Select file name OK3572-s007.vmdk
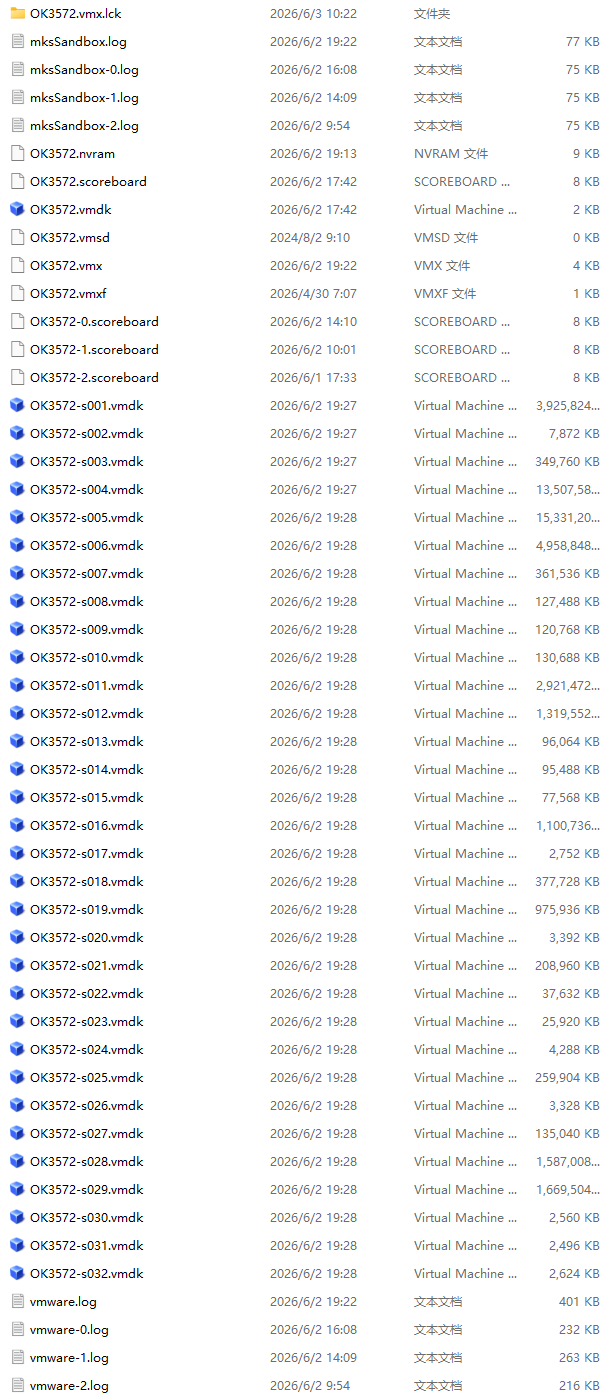The height and width of the screenshot is (1400, 616). pyautogui.click(x=87, y=574)
